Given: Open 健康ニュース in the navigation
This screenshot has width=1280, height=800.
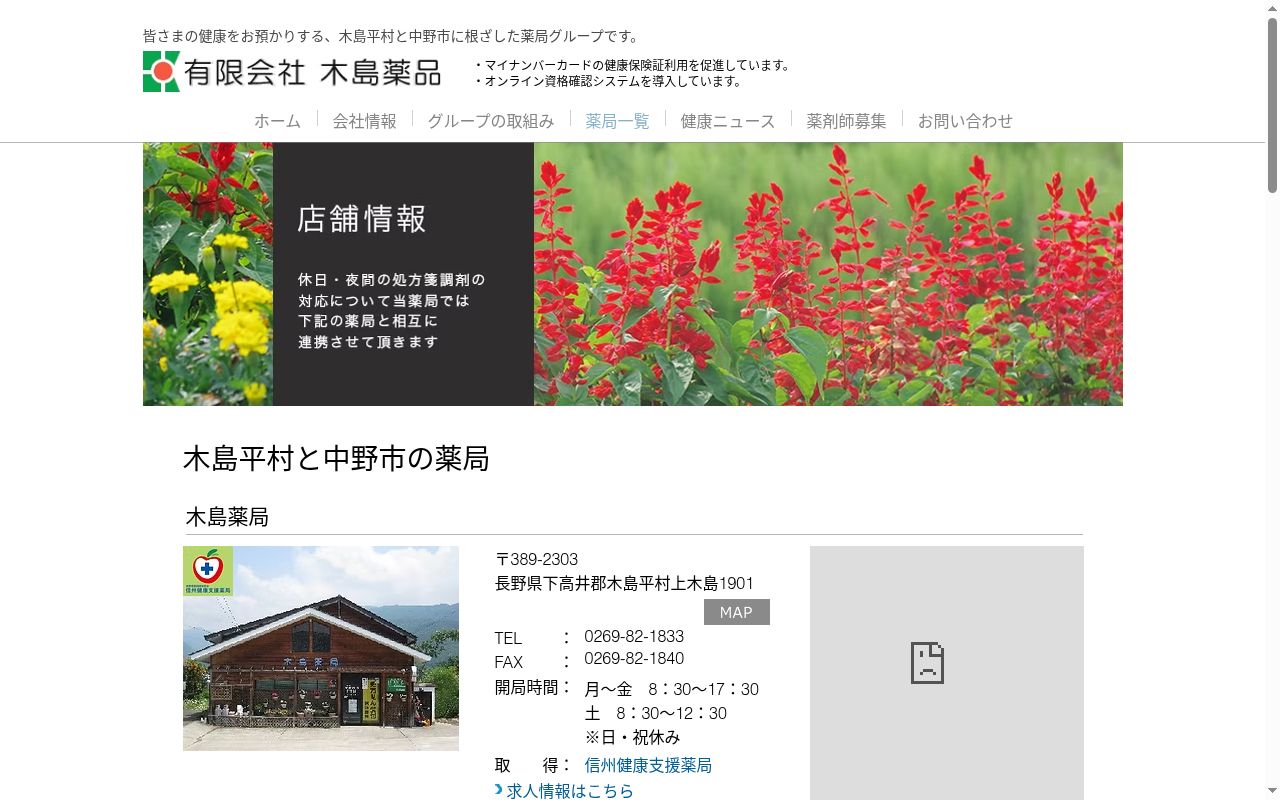Looking at the screenshot, I should (727, 121).
